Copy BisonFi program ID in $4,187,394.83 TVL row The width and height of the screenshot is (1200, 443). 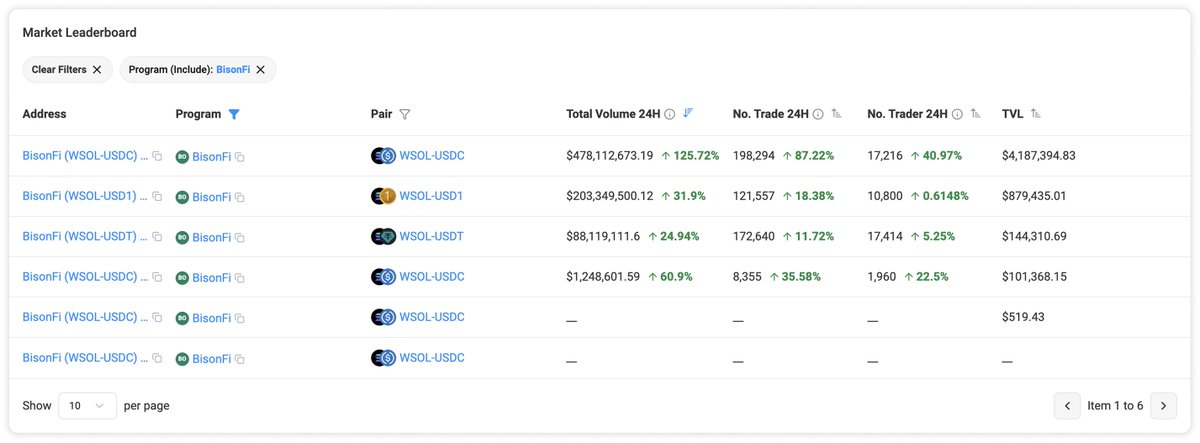pos(240,157)
